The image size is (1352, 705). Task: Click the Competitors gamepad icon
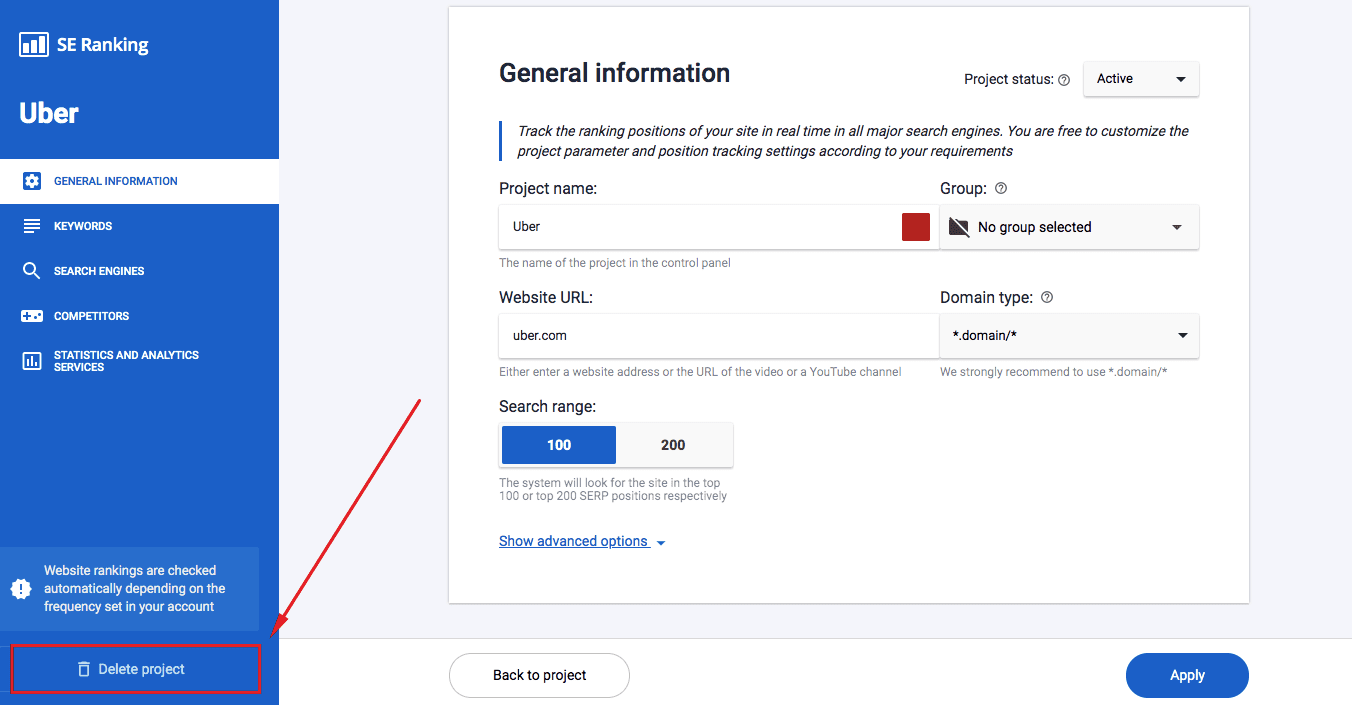32,316
